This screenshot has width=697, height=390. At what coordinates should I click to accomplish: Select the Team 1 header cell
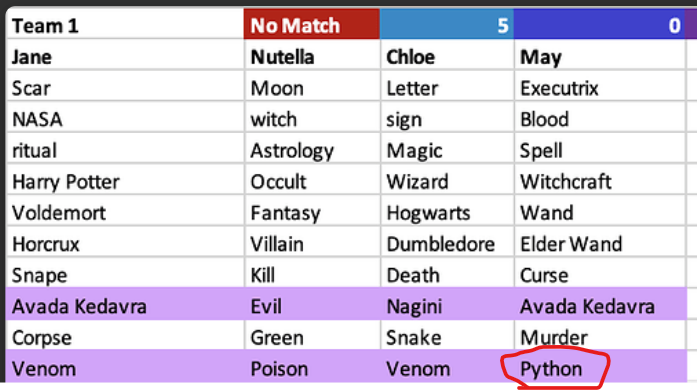tap(125, 24)
